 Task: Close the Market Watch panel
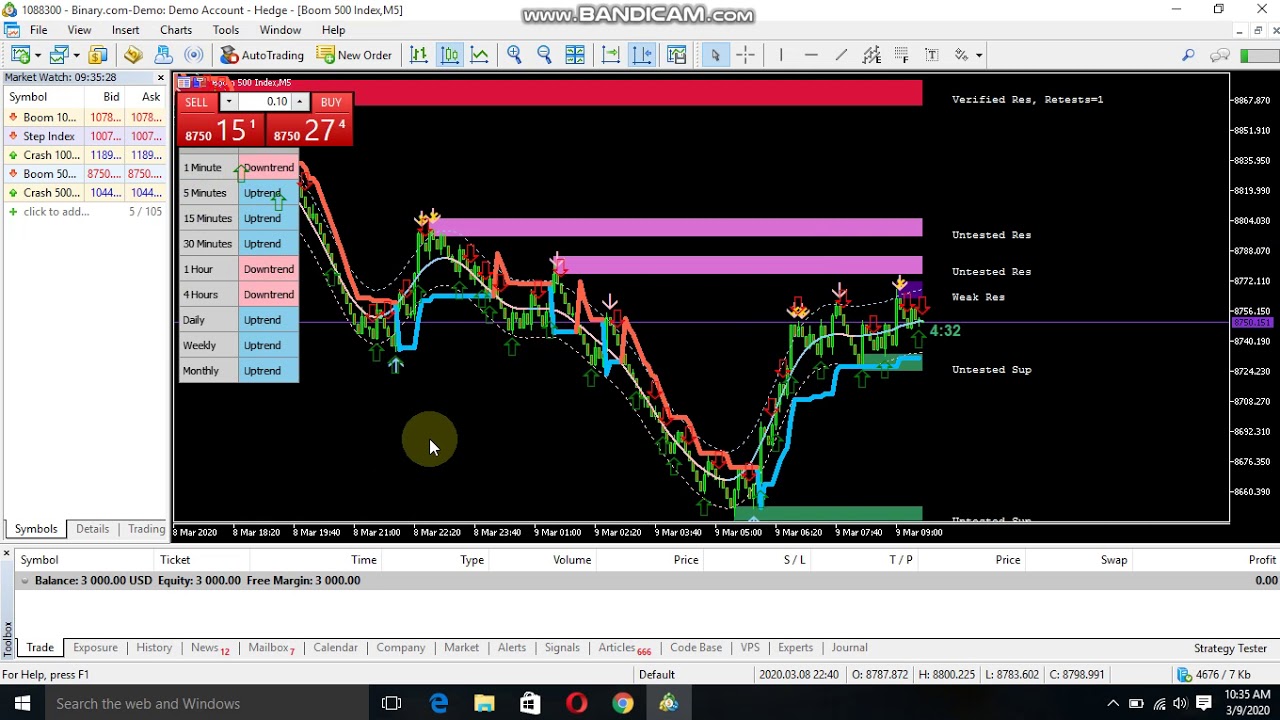coord(160,77)
